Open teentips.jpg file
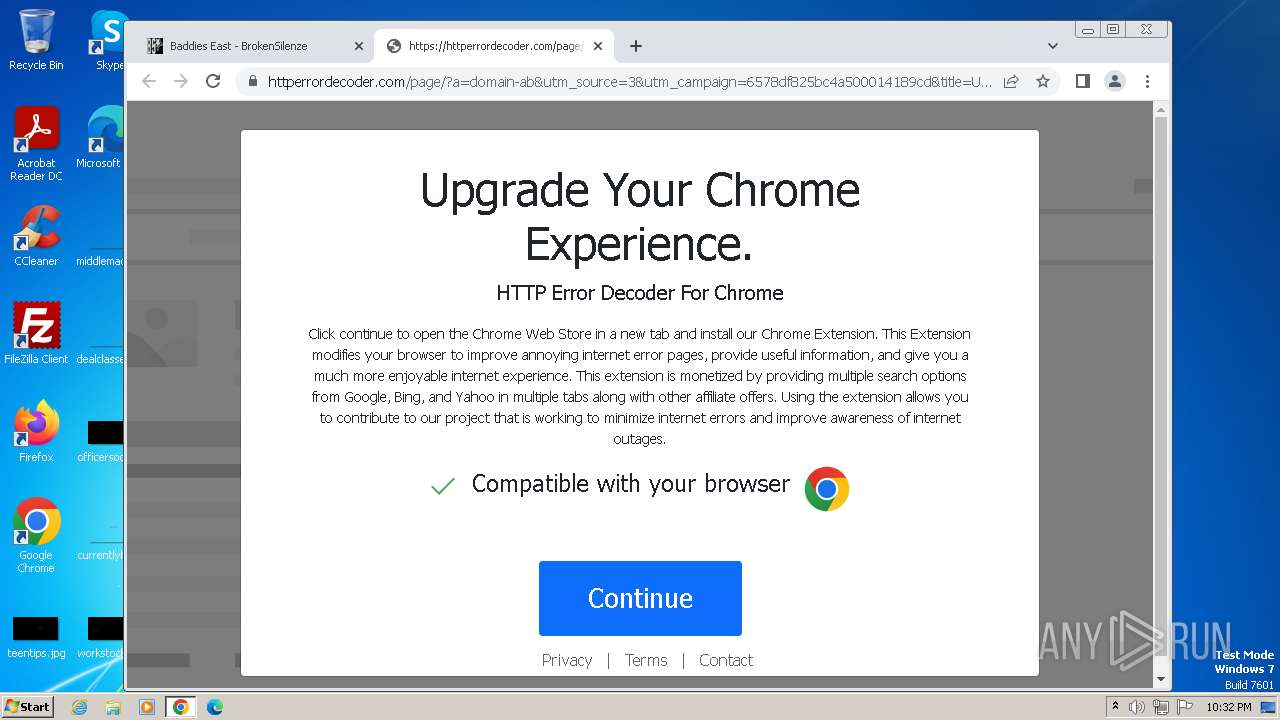This screenshot has width=1280, height=720. coord(36,637)
